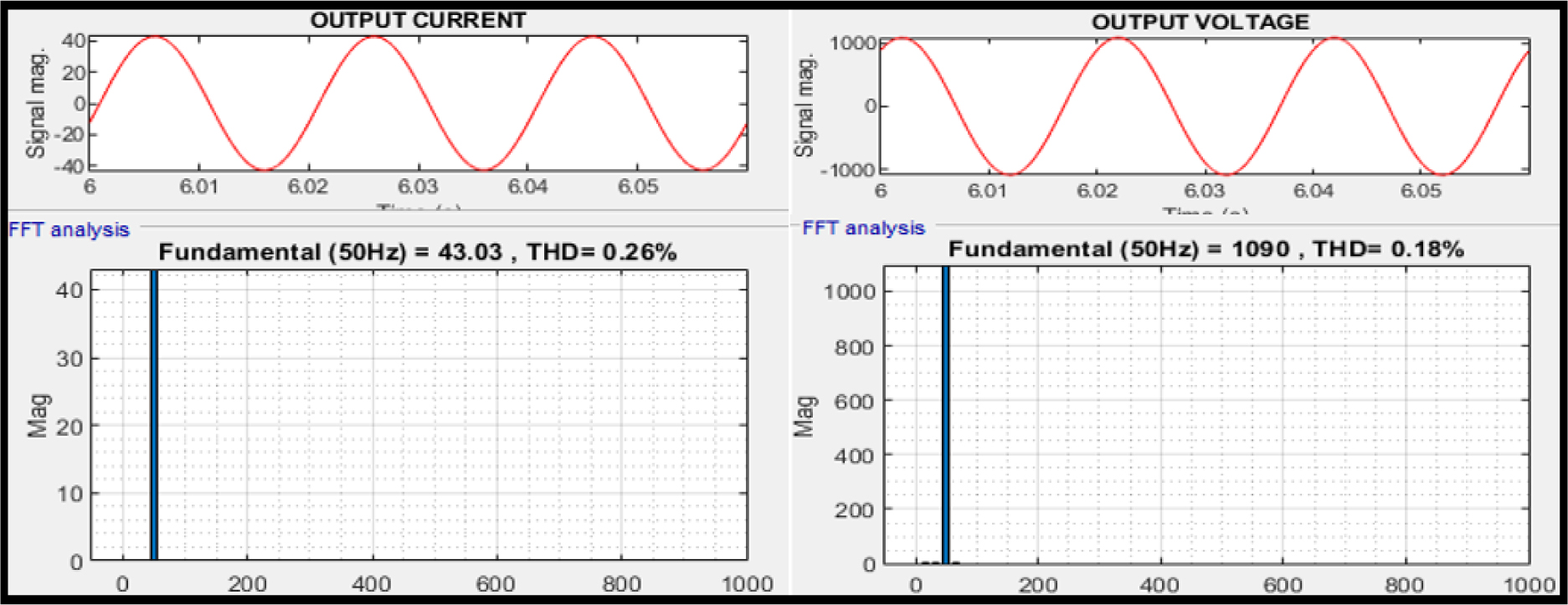Click the 6.03 time tick under the current waveform
1568x605 pixels.
tap(418, 186)
